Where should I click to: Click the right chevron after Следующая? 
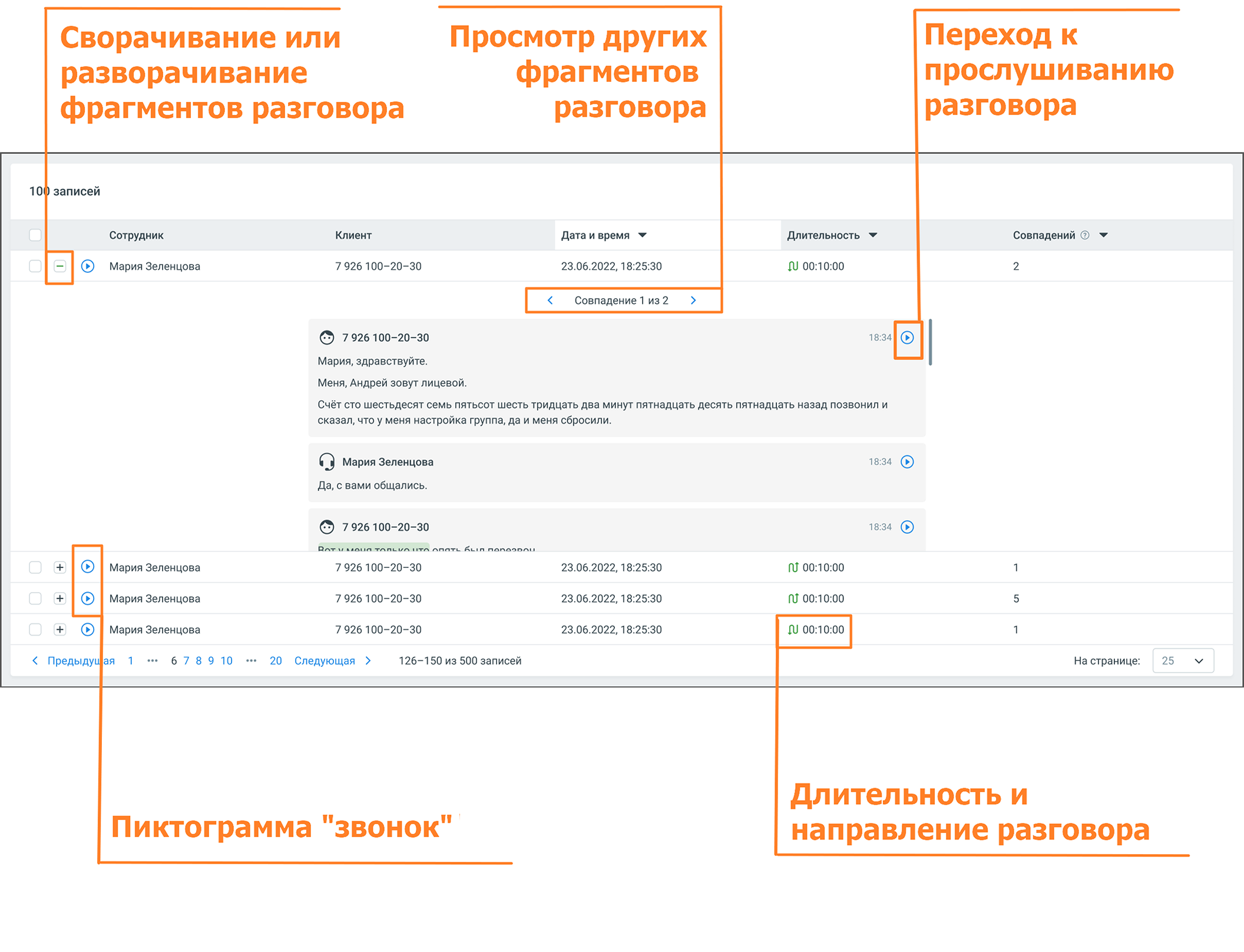tap(368, 661)
